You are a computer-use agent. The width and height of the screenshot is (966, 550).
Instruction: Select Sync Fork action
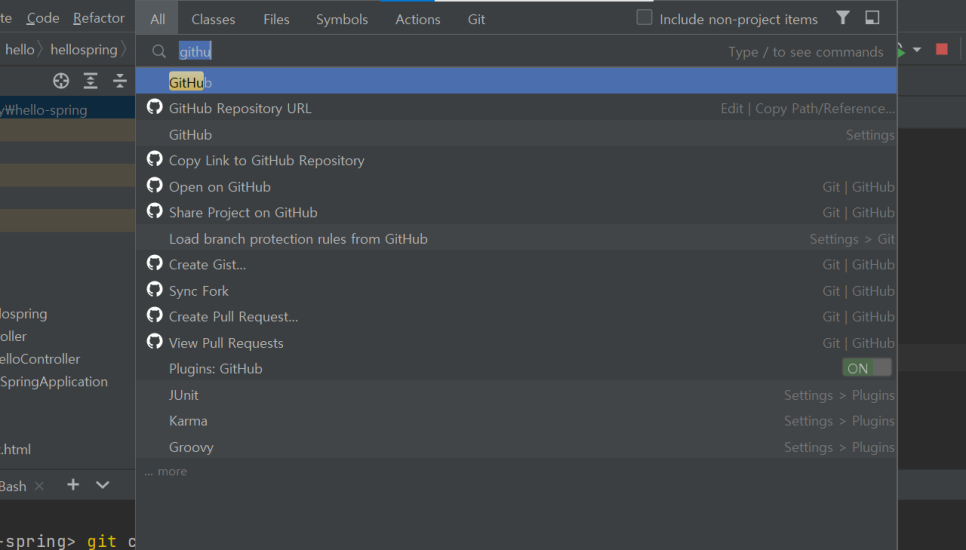click(x=516, y=290)
